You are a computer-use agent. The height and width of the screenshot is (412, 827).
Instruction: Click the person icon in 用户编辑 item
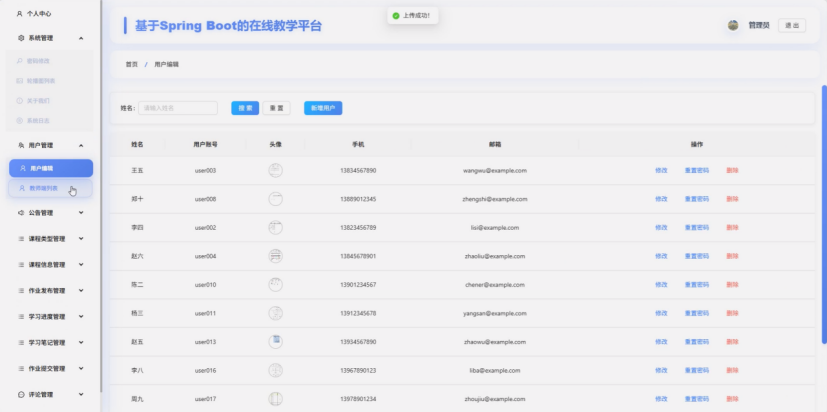[x=23, y=168]
